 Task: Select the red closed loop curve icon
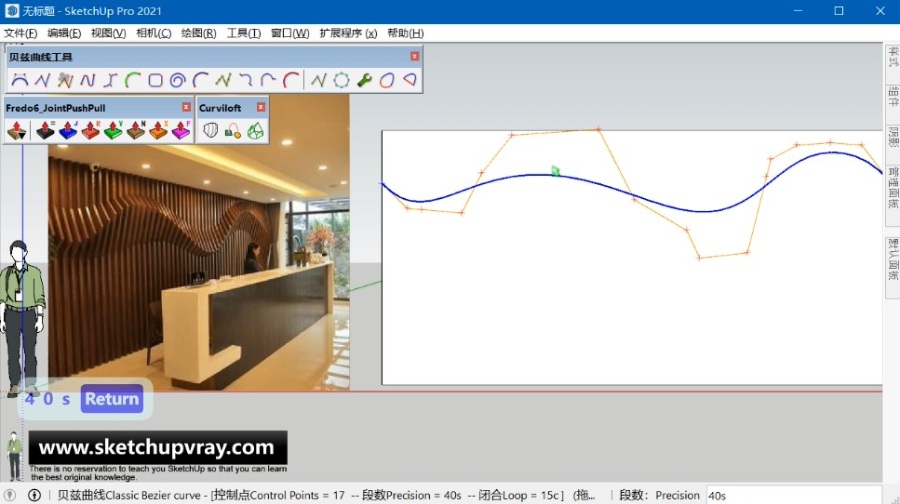click(x=387, y=80)
